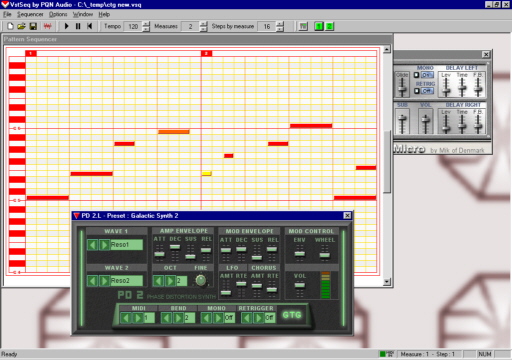512x360 pixels.
Task: Click the Measures value field
Action: (190, 26)
